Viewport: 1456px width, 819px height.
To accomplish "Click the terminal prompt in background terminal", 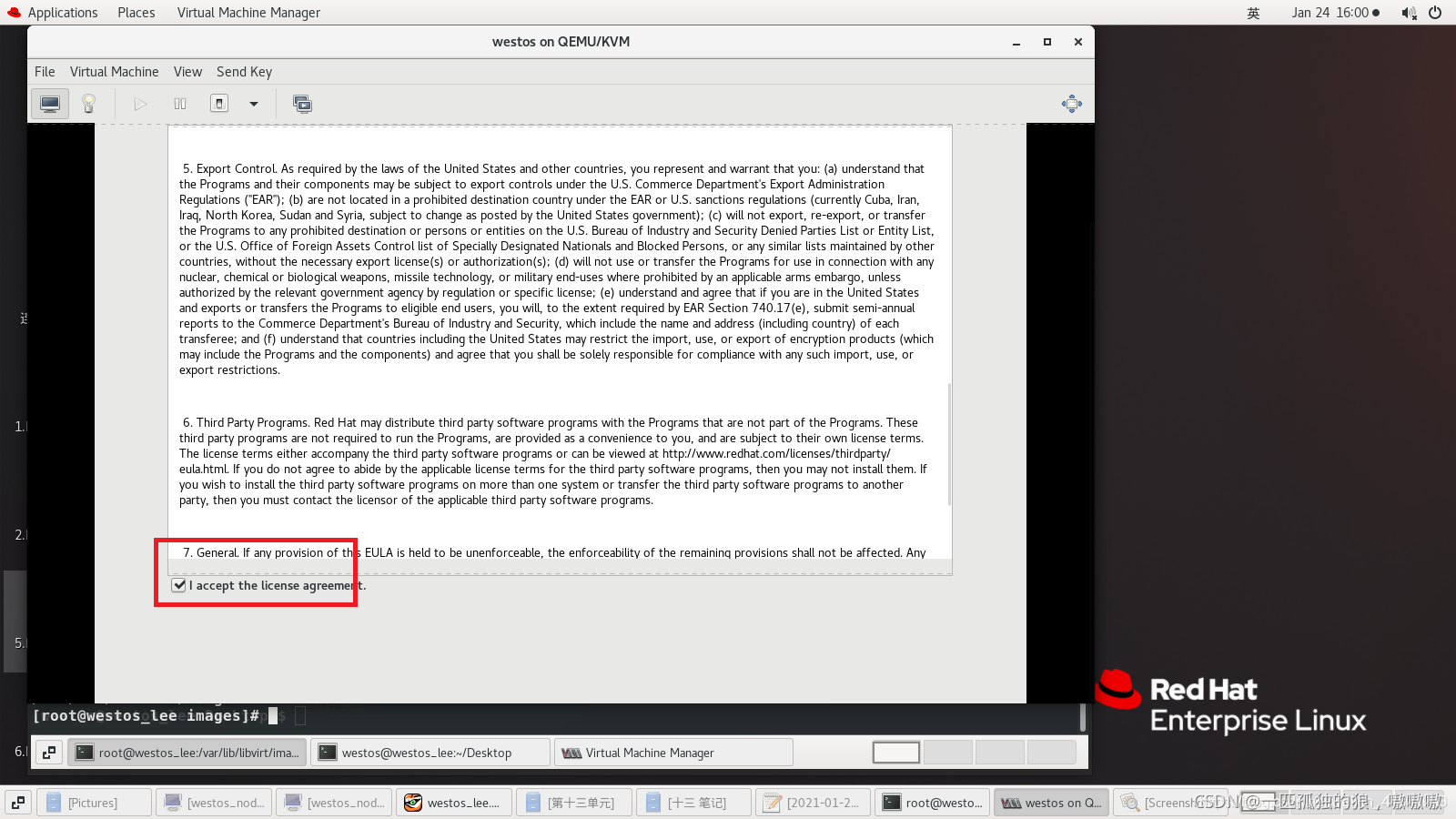I will 146,716.
